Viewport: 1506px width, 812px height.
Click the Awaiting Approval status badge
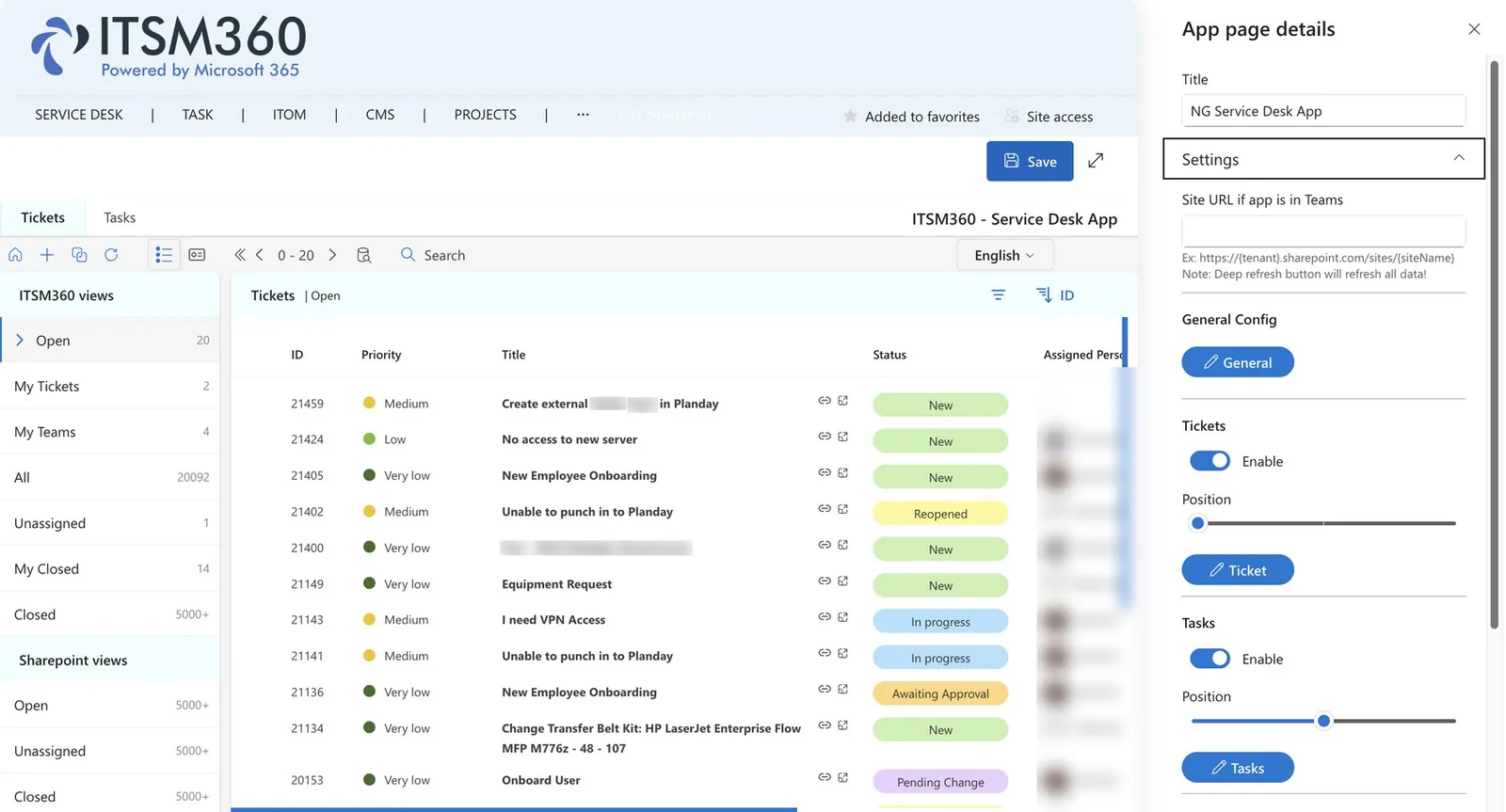click(940, 693)
